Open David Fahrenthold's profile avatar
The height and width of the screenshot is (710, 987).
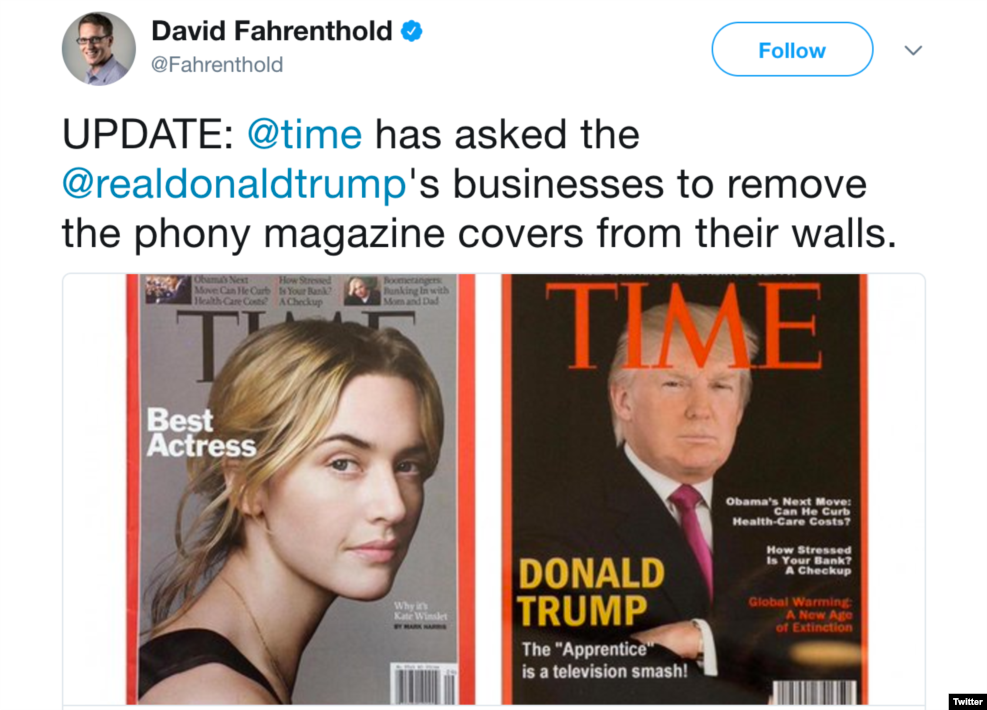point(99,48)
